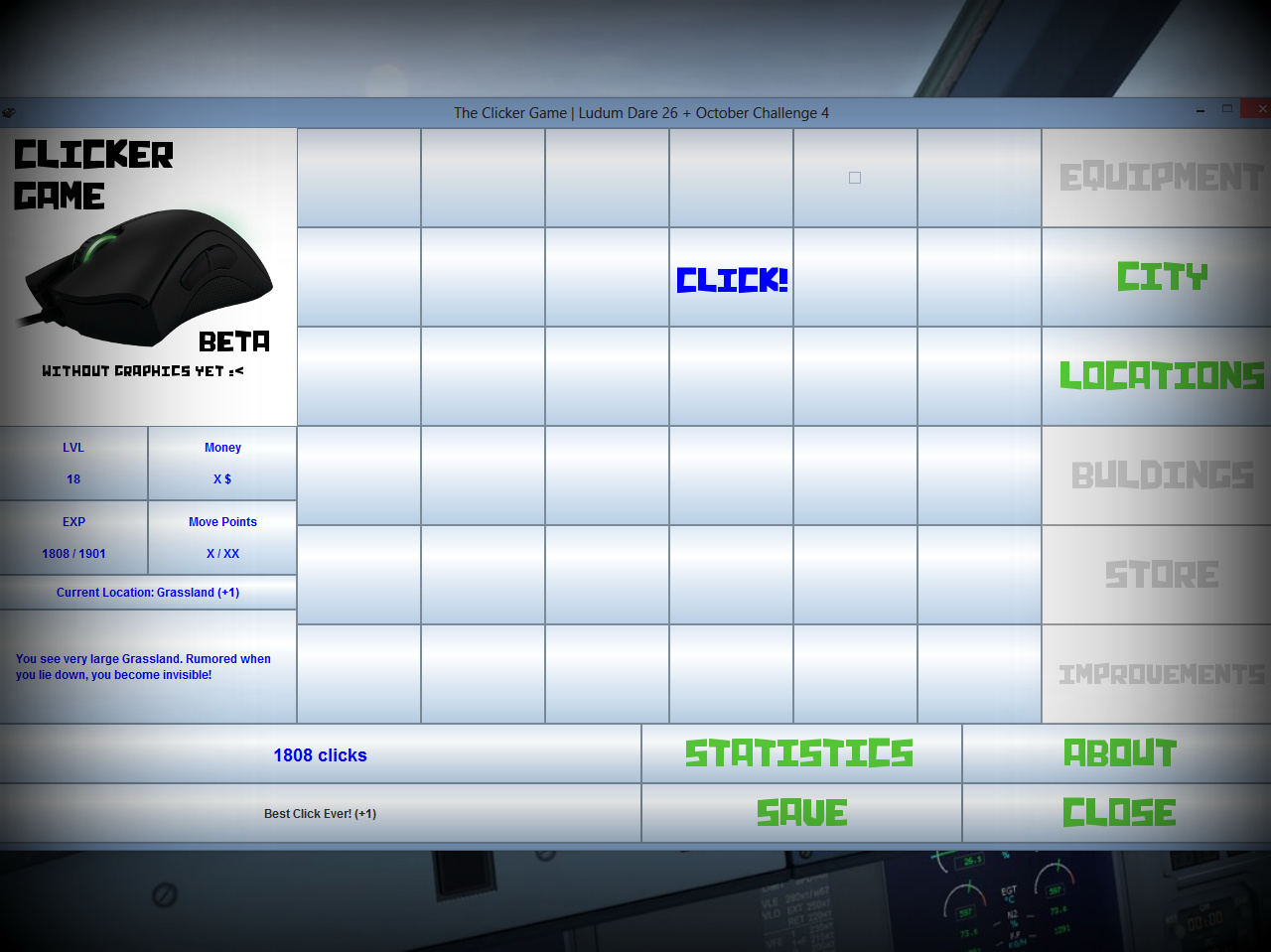
Task: Click 'WITHOUT GRAPHICS YET :<' text
Action: click(x=143, y=371)
